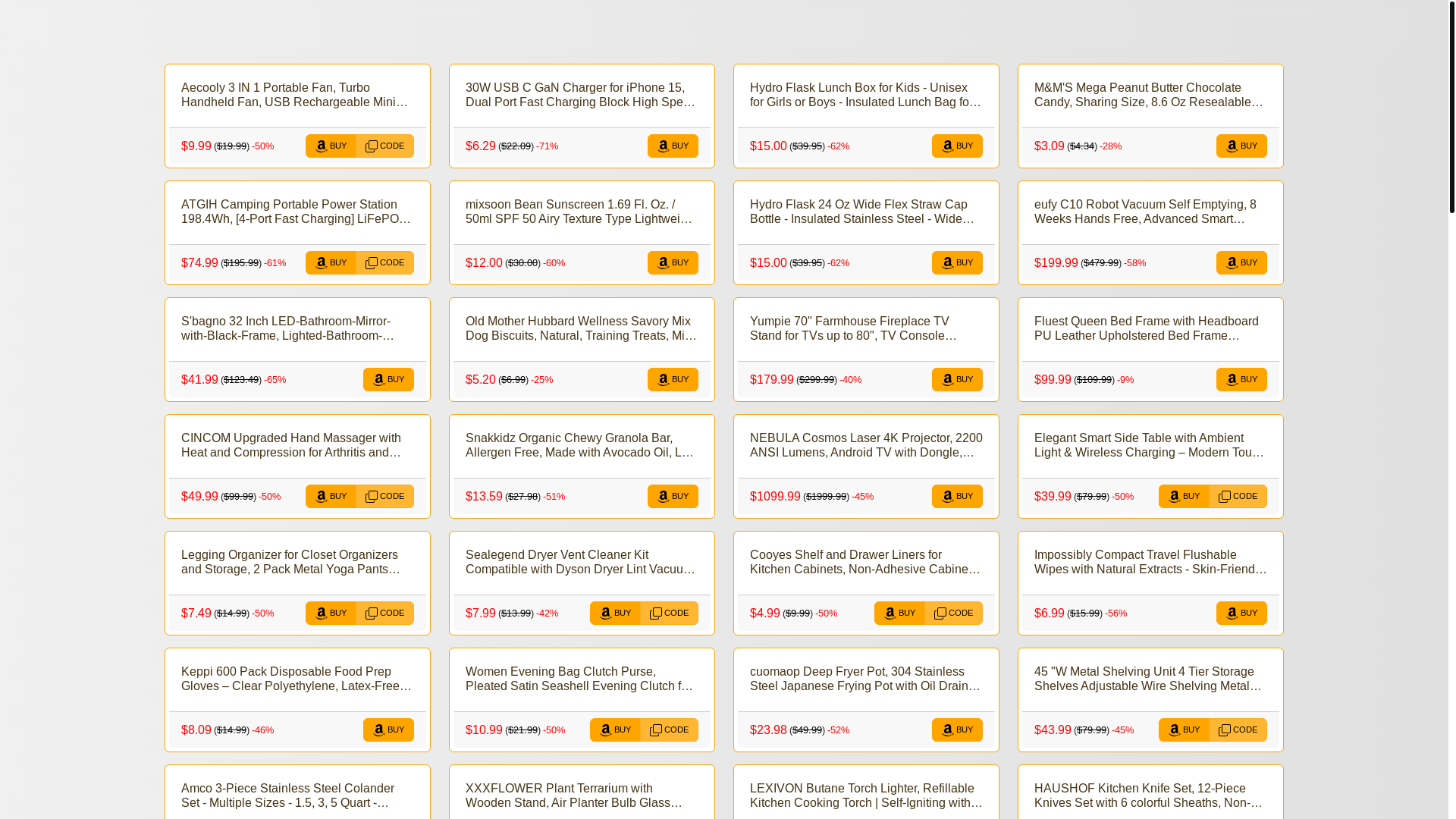Open eufy C10 Robot Vacuum title

point(1150,212)
